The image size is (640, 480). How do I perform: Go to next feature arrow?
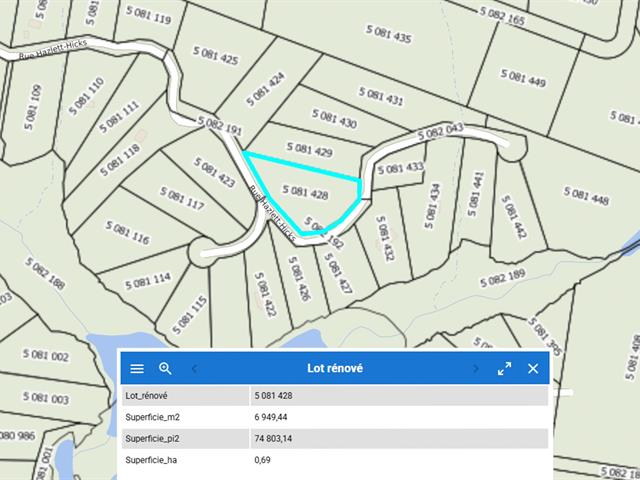click(476, 368)
